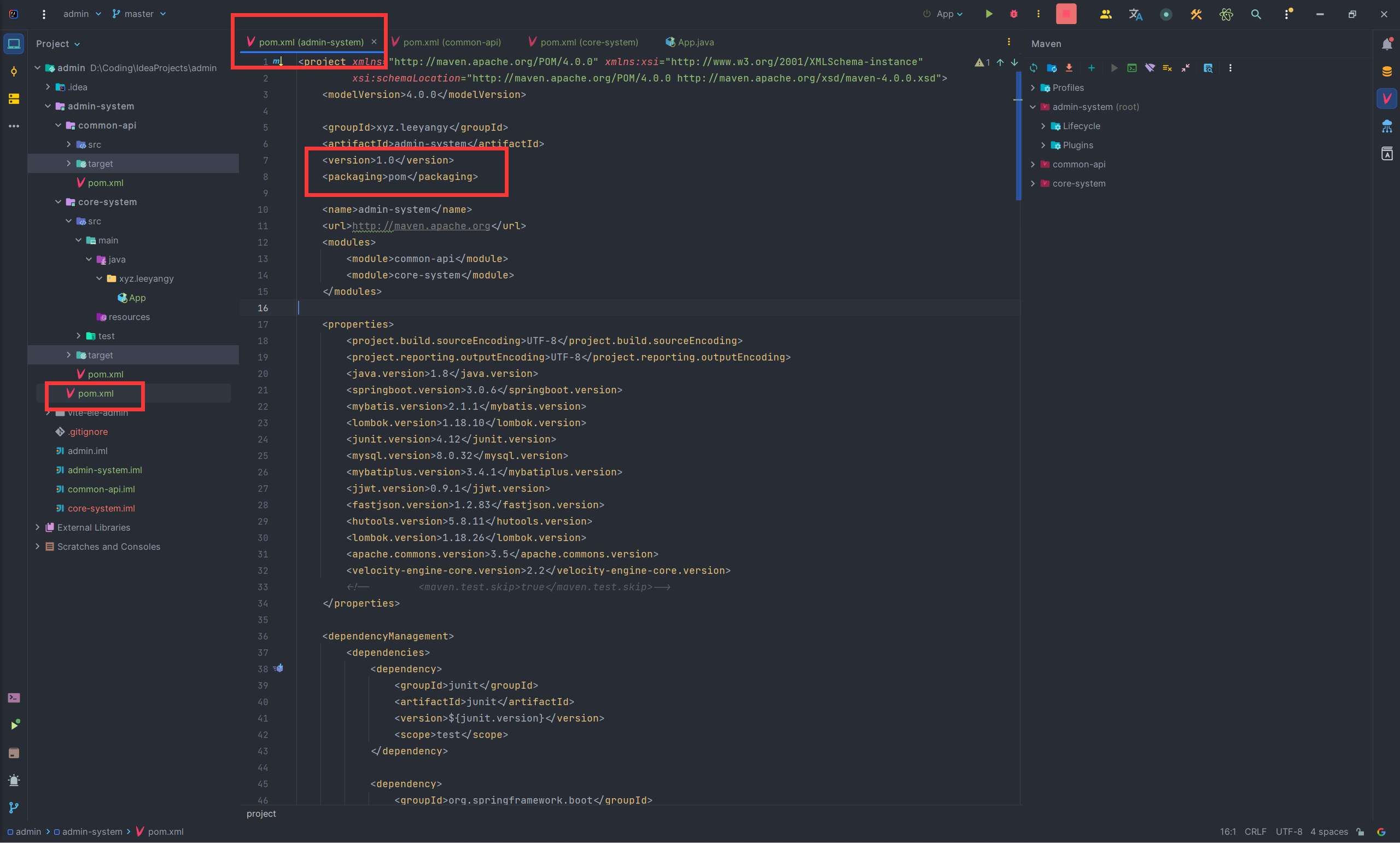Show more tool windows ellipsis

point(14,126)
